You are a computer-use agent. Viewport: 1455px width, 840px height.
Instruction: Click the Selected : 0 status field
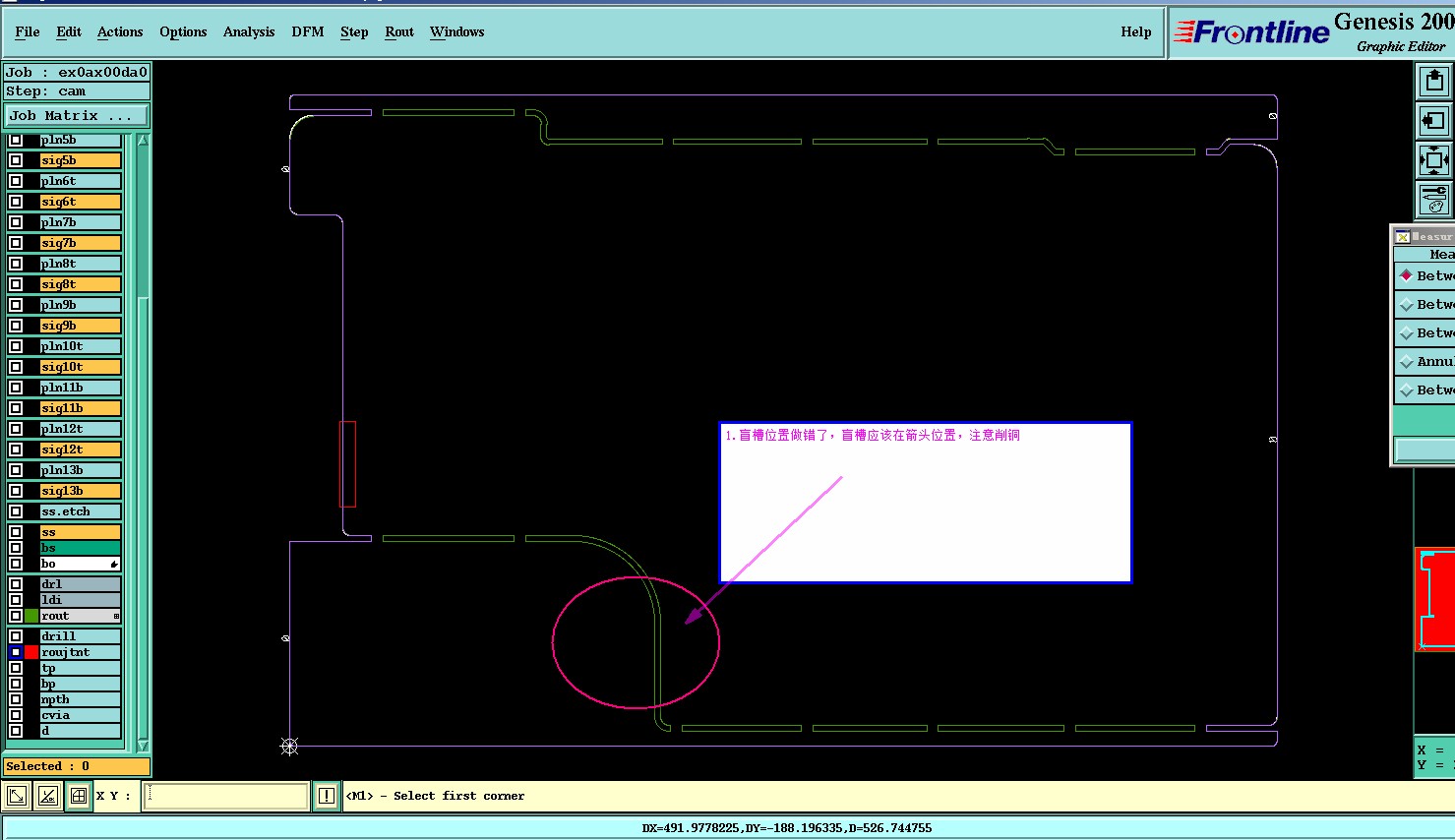coord(77,766)
